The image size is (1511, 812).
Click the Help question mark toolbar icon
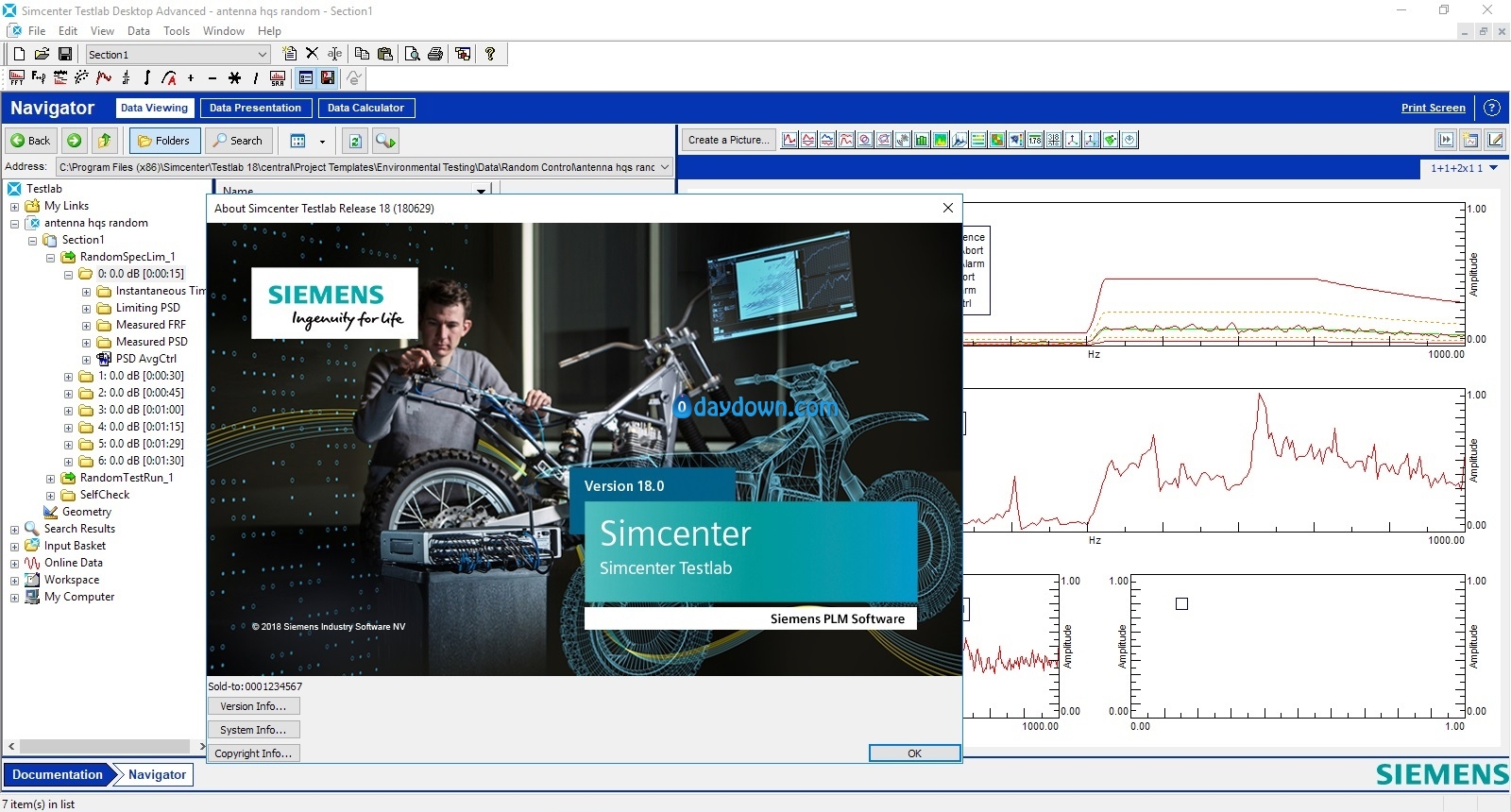tap(490, 54)
